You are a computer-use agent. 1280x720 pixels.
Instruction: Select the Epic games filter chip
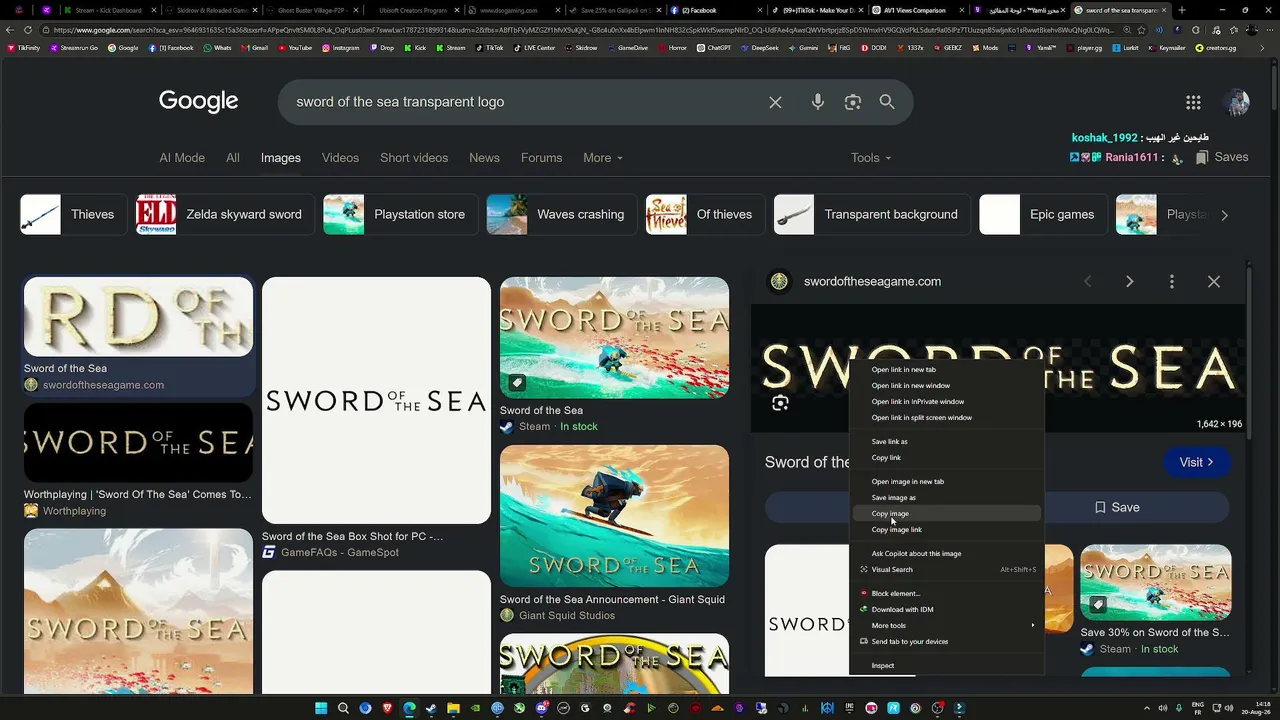[1043, 214]
